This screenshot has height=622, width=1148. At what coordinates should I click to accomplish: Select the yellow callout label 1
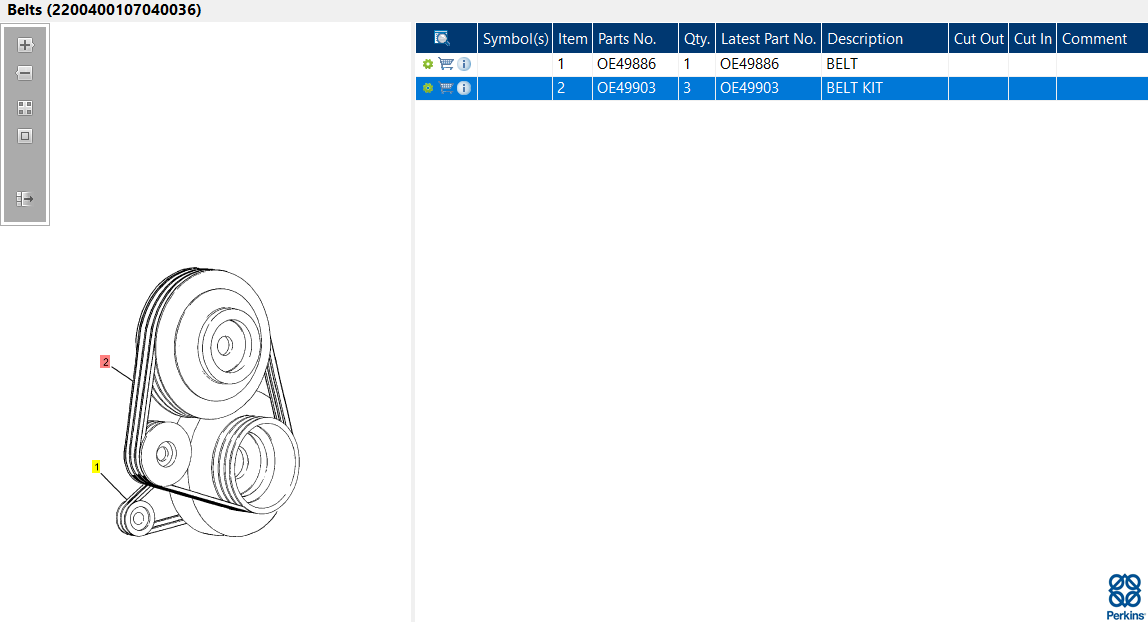click(96, 466)
